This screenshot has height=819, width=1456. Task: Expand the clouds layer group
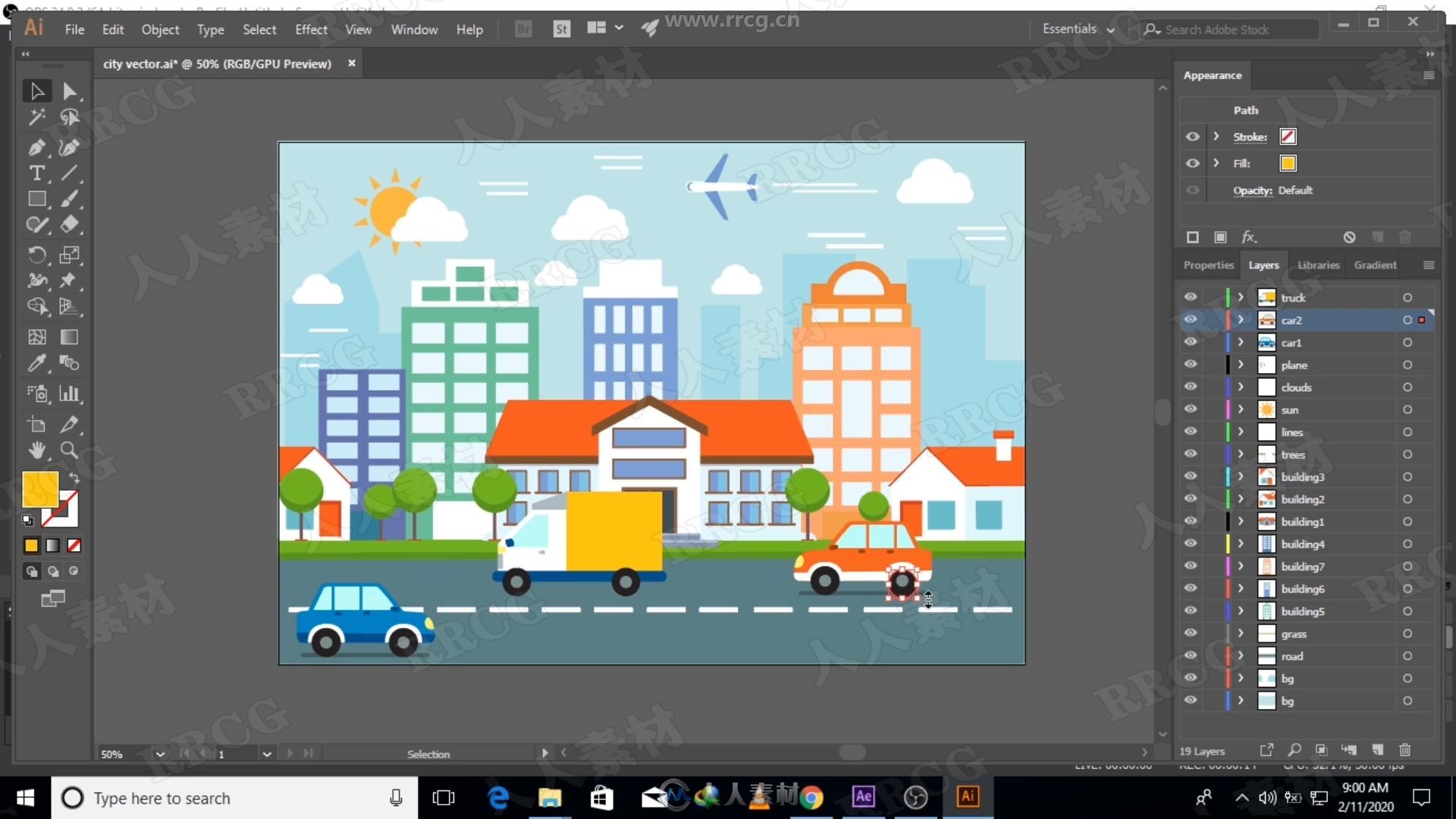click(1240, 387)
